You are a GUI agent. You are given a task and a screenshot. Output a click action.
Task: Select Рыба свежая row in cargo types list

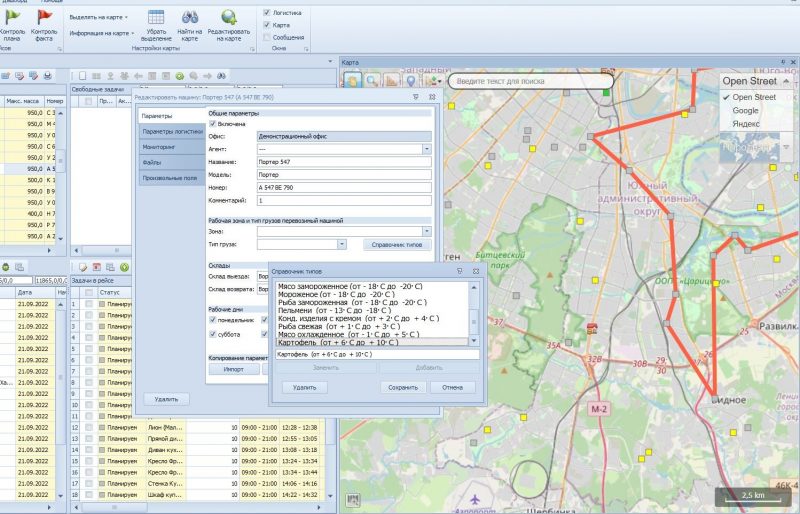click(372, 326)
